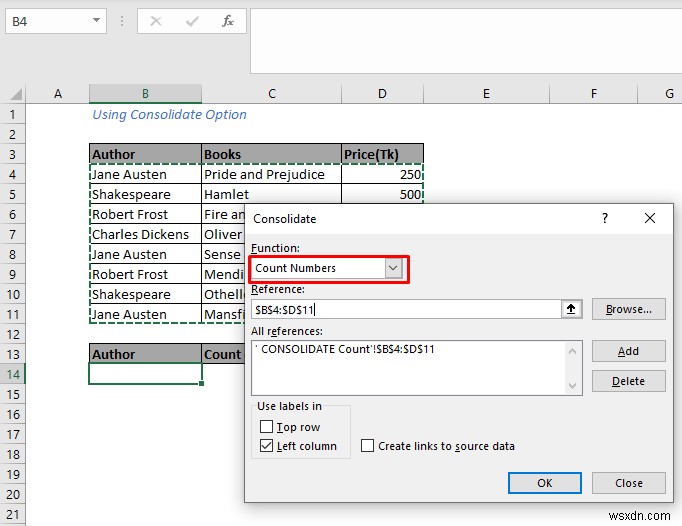Click the Jane Austen cell in row 11

145,315
